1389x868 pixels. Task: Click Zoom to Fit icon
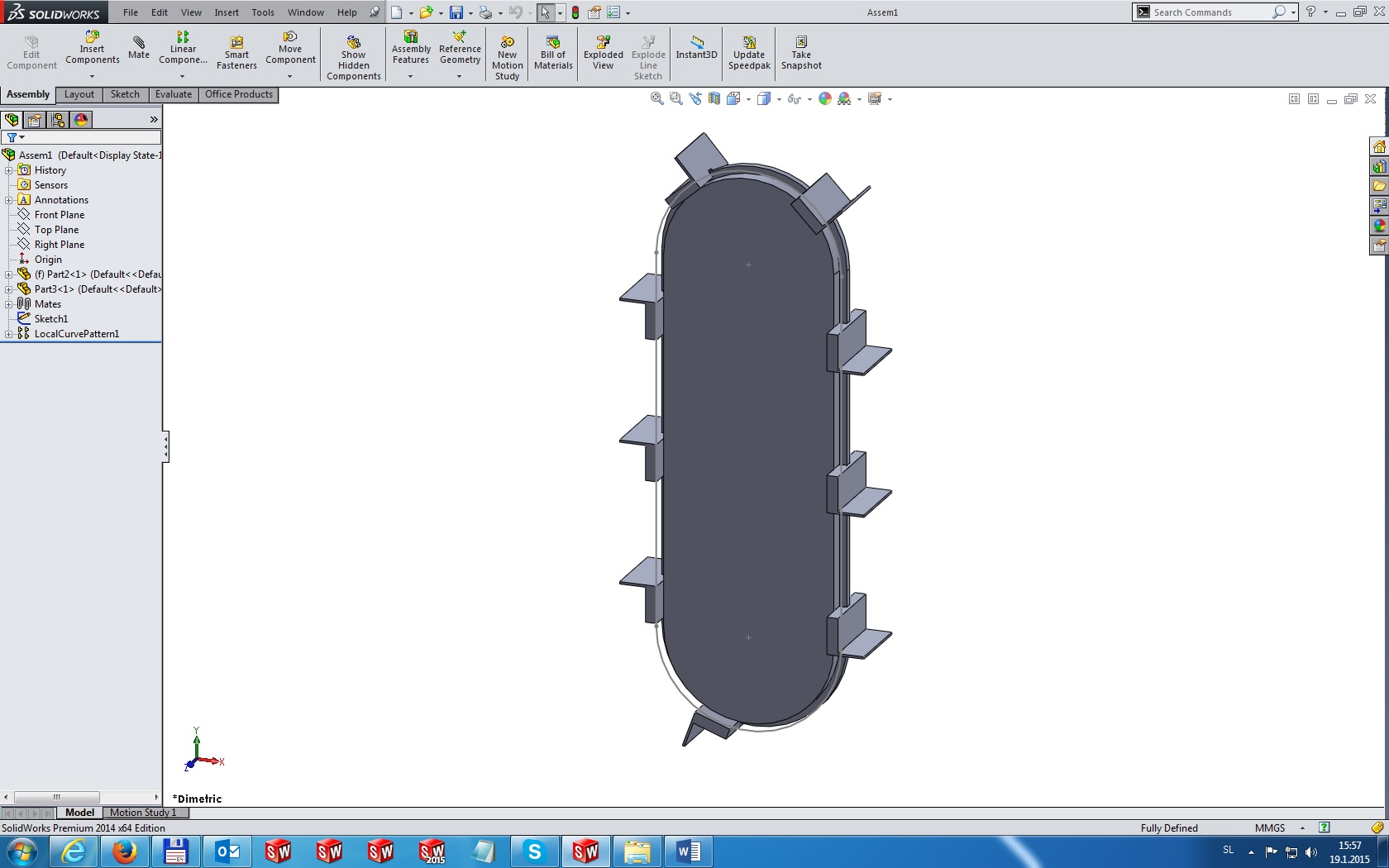pyautogui.click(x=657, y=98)
